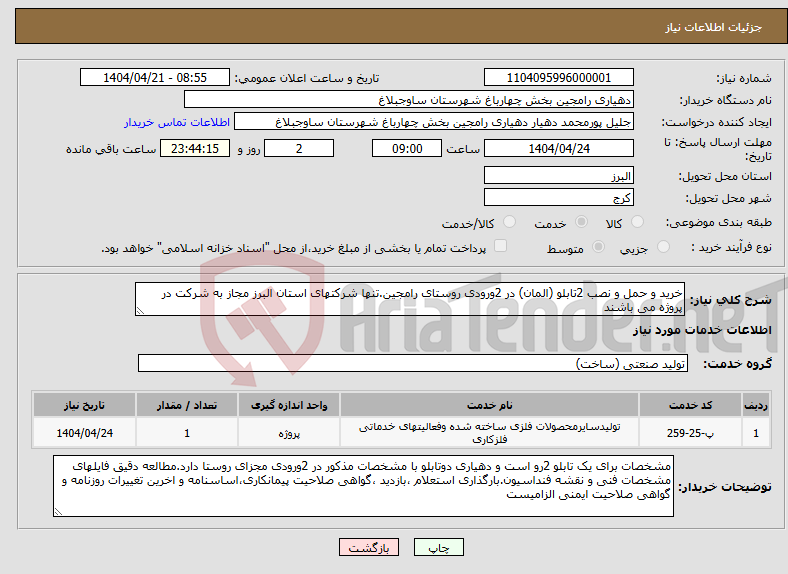The height and width of the screenshot is (574, 788).
Task: Click the request creator name field
Action: [x=434, y=122]
